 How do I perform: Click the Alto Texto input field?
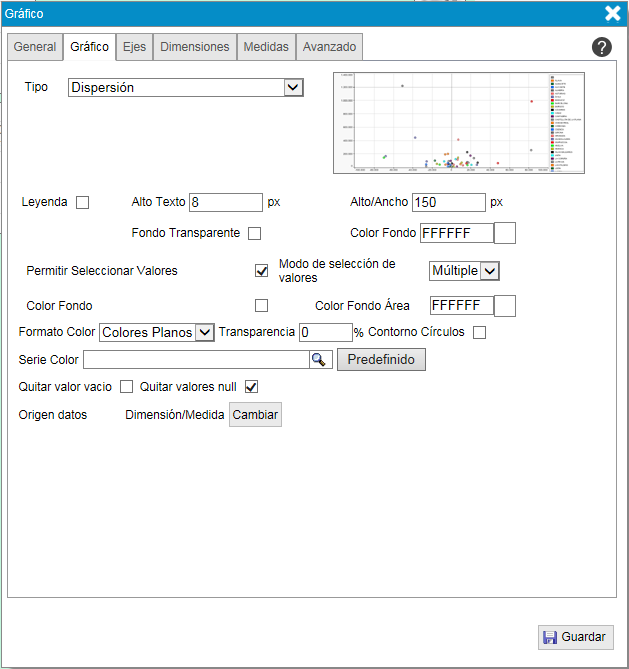[225, 203]
